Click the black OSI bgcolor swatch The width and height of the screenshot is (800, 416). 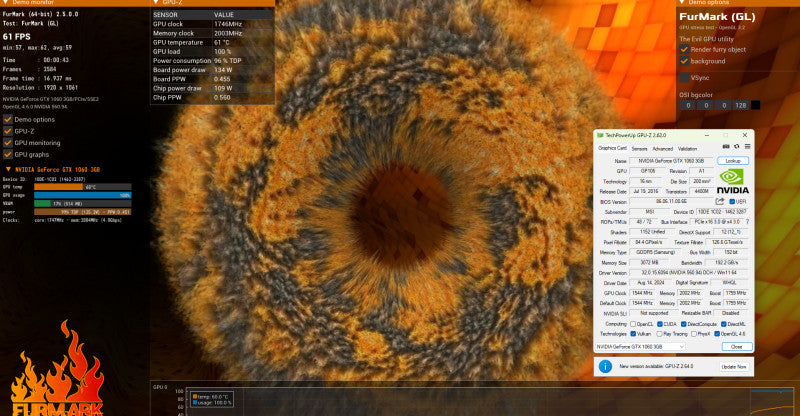coord(756,105)
